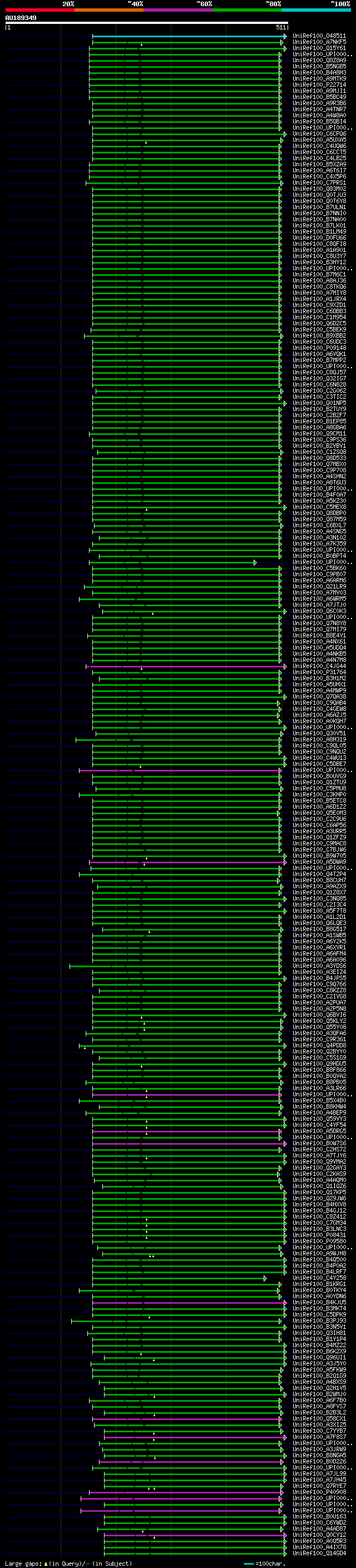Pick UniRef100_A6T6I7 from the list
356x1568 pixels.
coord(319,170)
